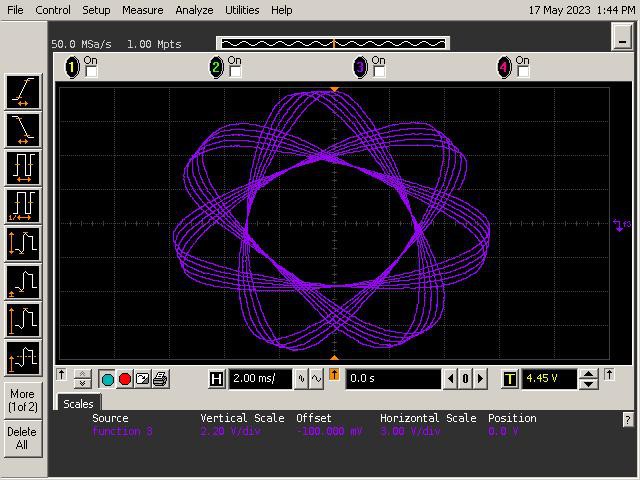Select the rise time measurement icon
640x480 pixels.
pyautogui.click(x=23, y=91)
